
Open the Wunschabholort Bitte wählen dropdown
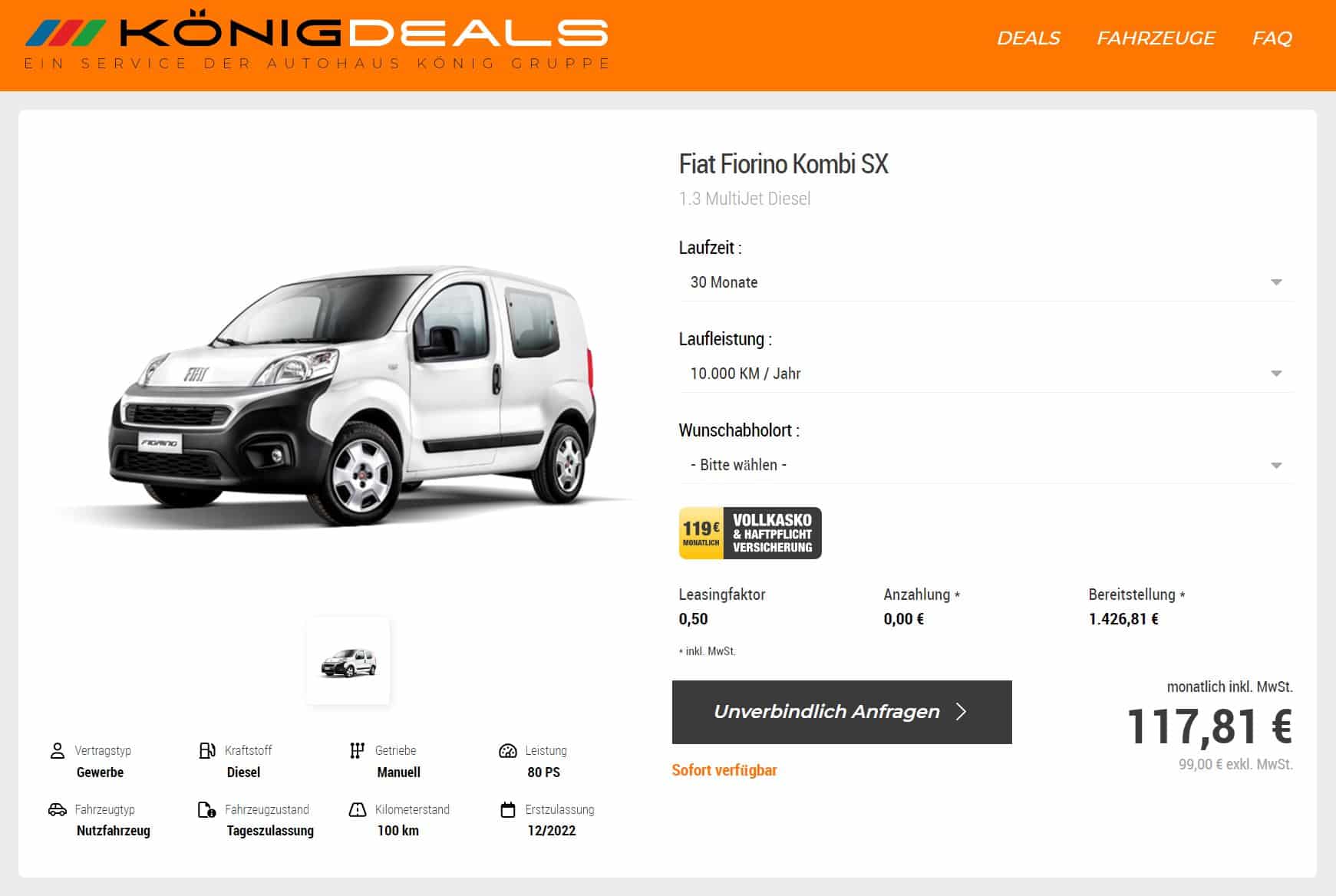point(986,465)
